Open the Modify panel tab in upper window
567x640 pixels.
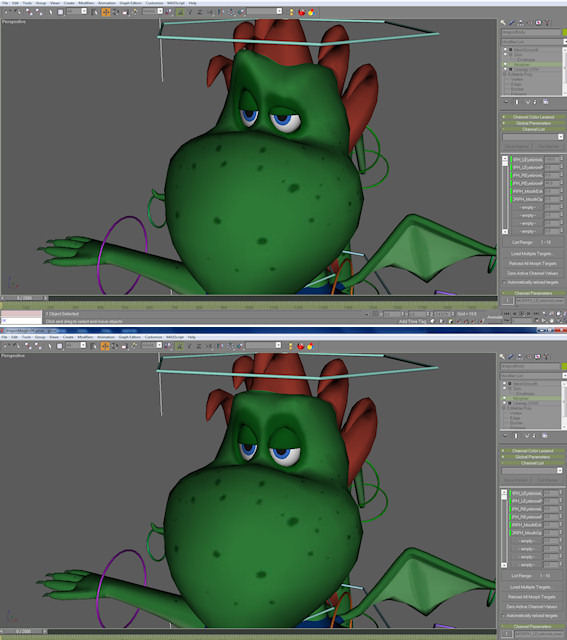pos(511,23)
